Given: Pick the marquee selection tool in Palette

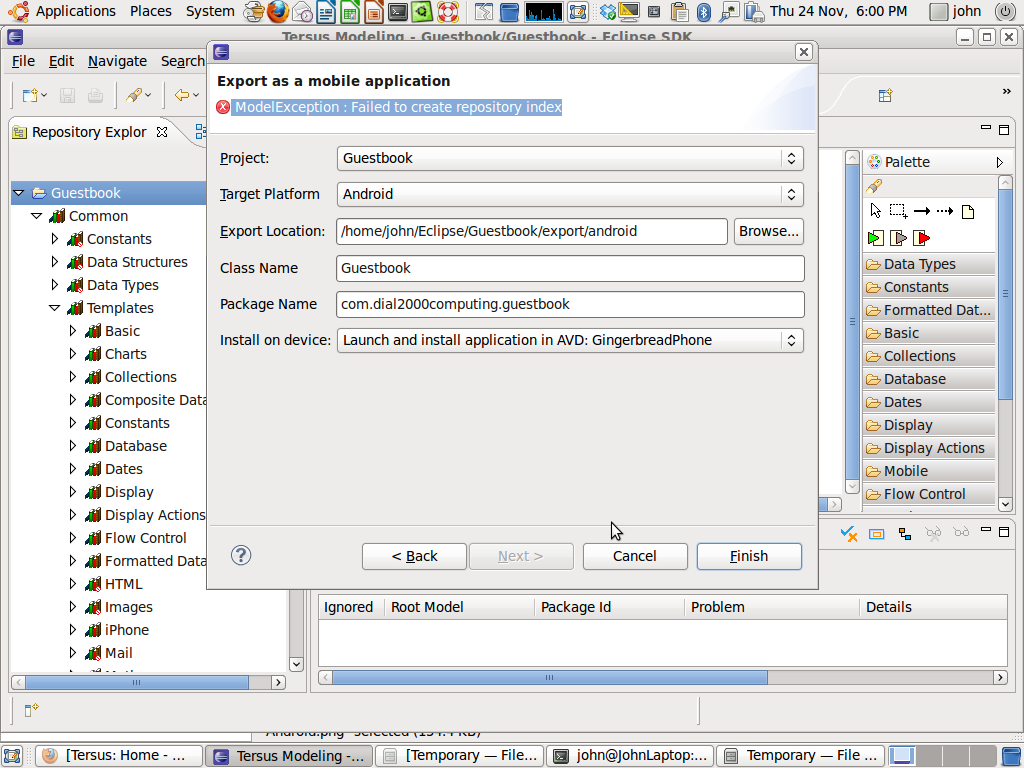Looking at the screenshot, I should pyautogui.click(x=898, y=211).
